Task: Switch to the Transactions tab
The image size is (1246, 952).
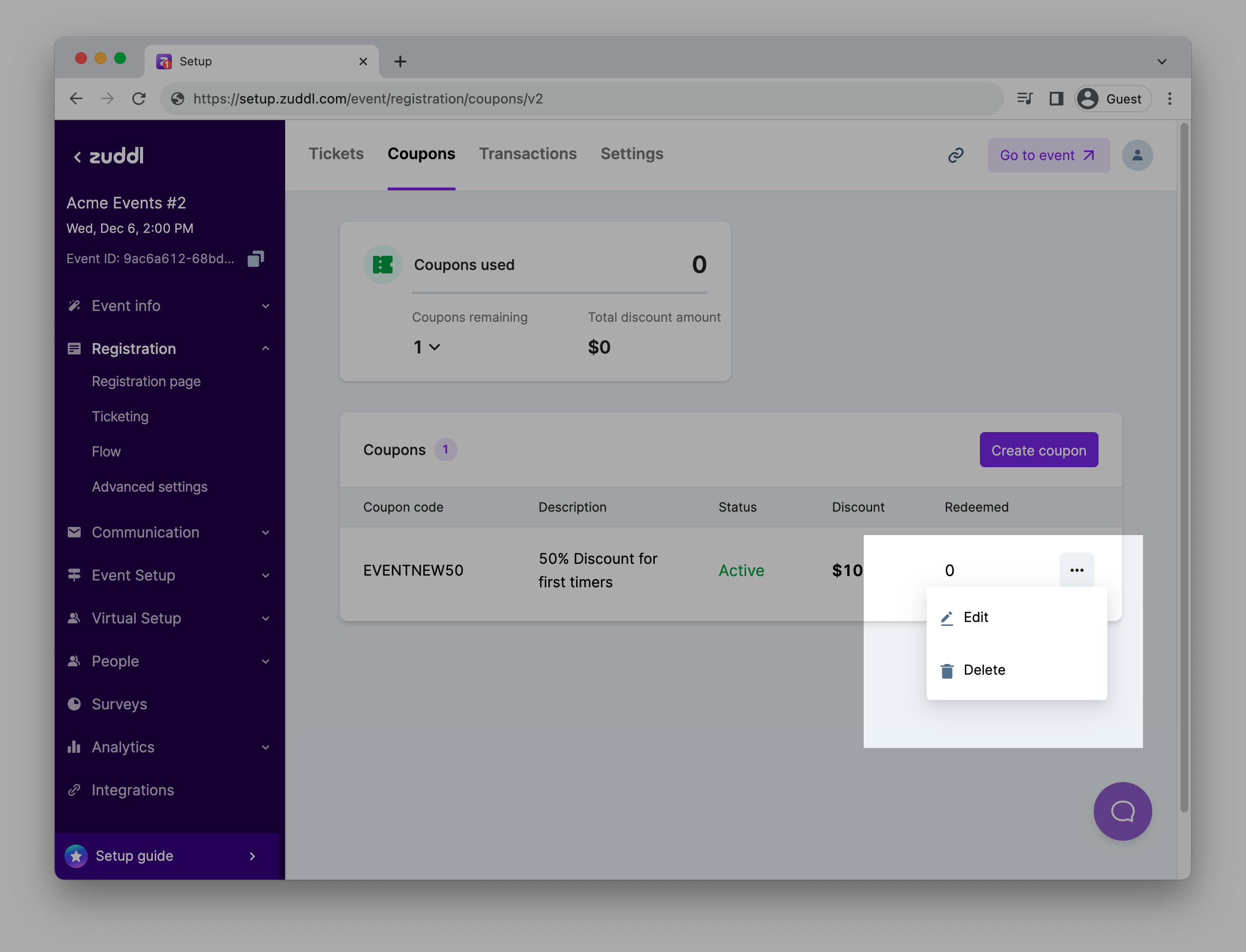Action: [527, 154]
